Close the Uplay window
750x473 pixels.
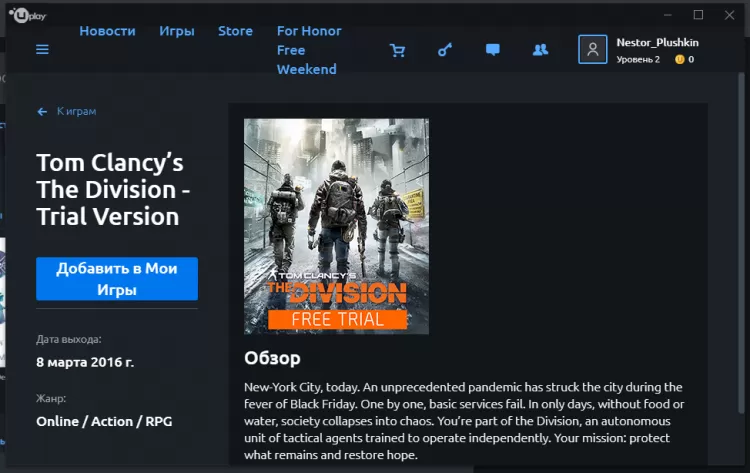click(729, 15)
